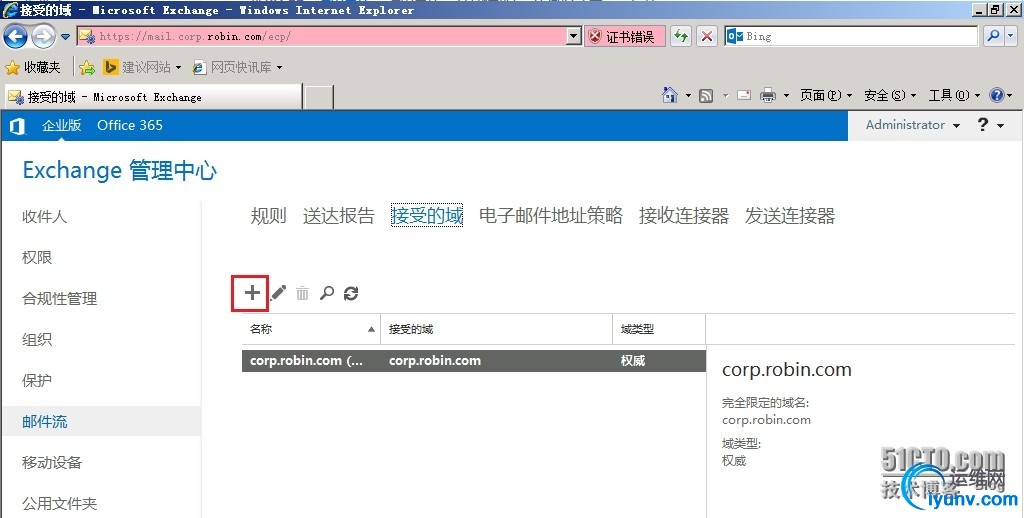Open 合规性管理 in left navigation
This screenshot has height=518, width=1024.
59,299
